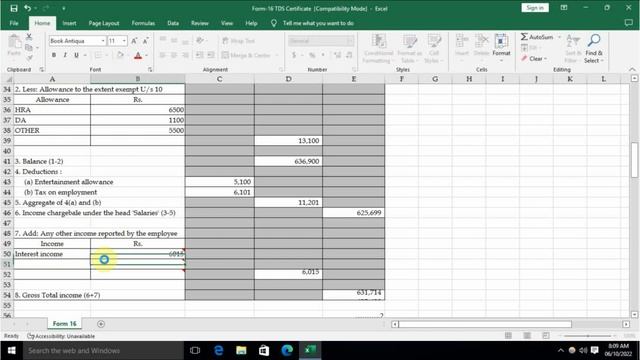This screenshot has height=360, width=640.
Task: Switch to the View tab
Action: click(227, 23)
